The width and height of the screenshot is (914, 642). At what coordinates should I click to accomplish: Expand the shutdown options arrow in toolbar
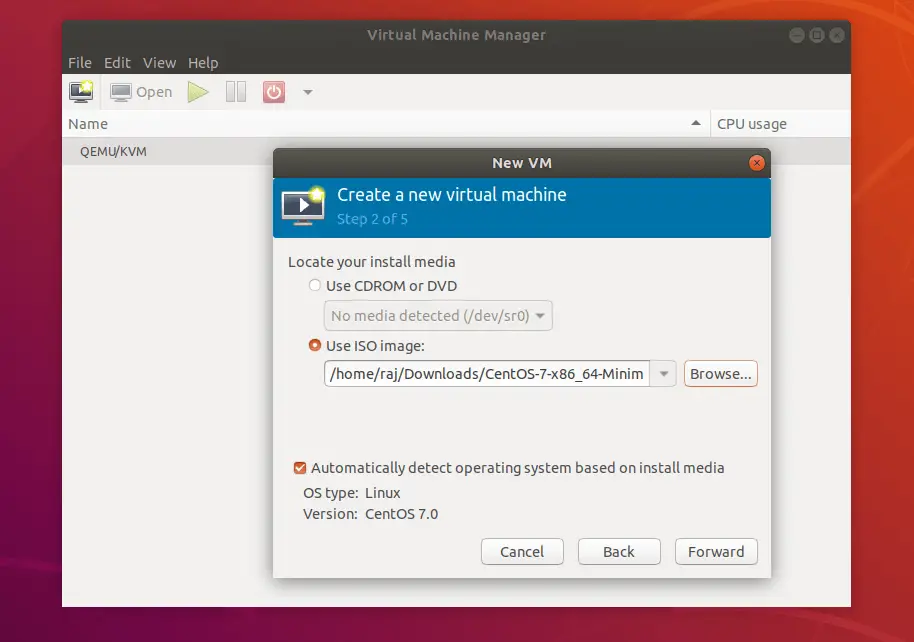pyautogui.click(x=308, y=92)
